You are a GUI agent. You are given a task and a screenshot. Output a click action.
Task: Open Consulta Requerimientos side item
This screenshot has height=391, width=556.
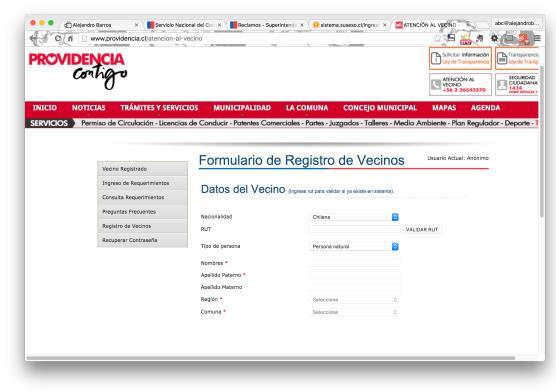(143, 197)
